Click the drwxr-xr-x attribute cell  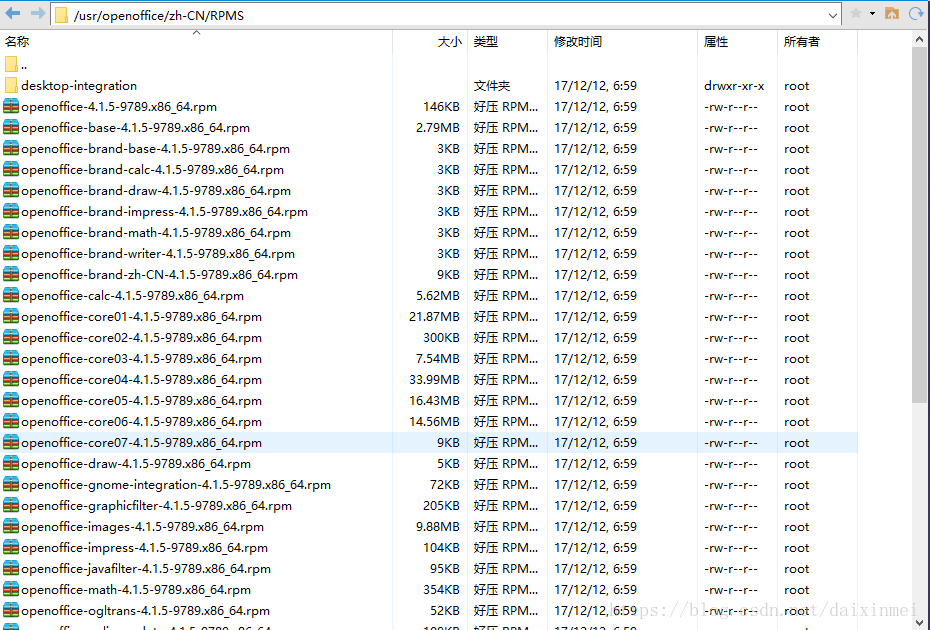734,86
